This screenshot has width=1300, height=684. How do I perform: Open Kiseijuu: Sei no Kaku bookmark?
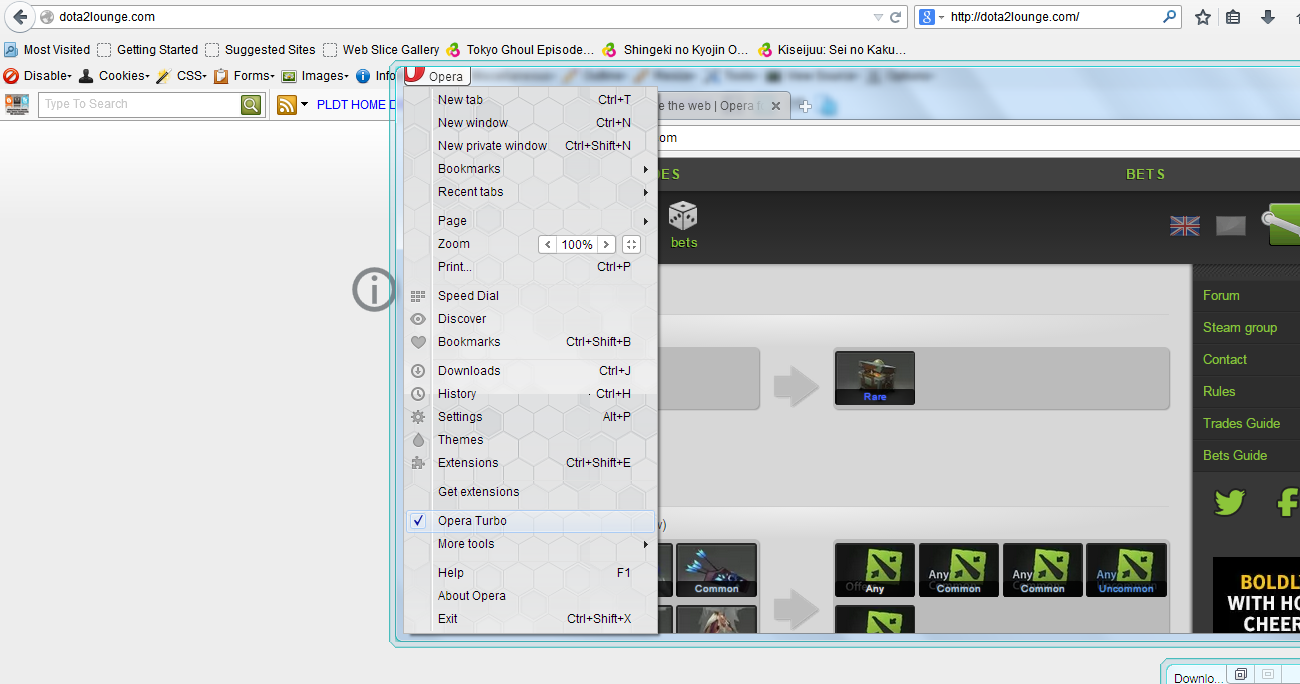click(x=832, y=49)
